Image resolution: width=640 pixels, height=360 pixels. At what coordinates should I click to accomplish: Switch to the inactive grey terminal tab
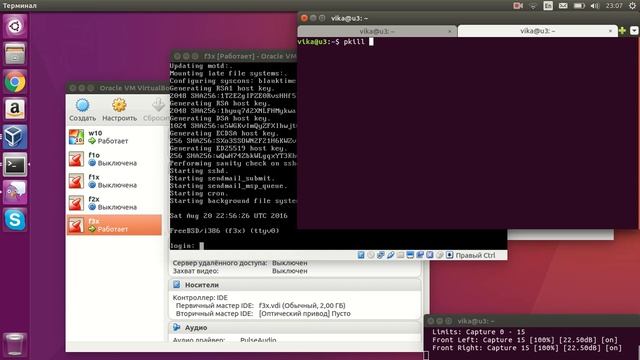[x=377, y=31]
